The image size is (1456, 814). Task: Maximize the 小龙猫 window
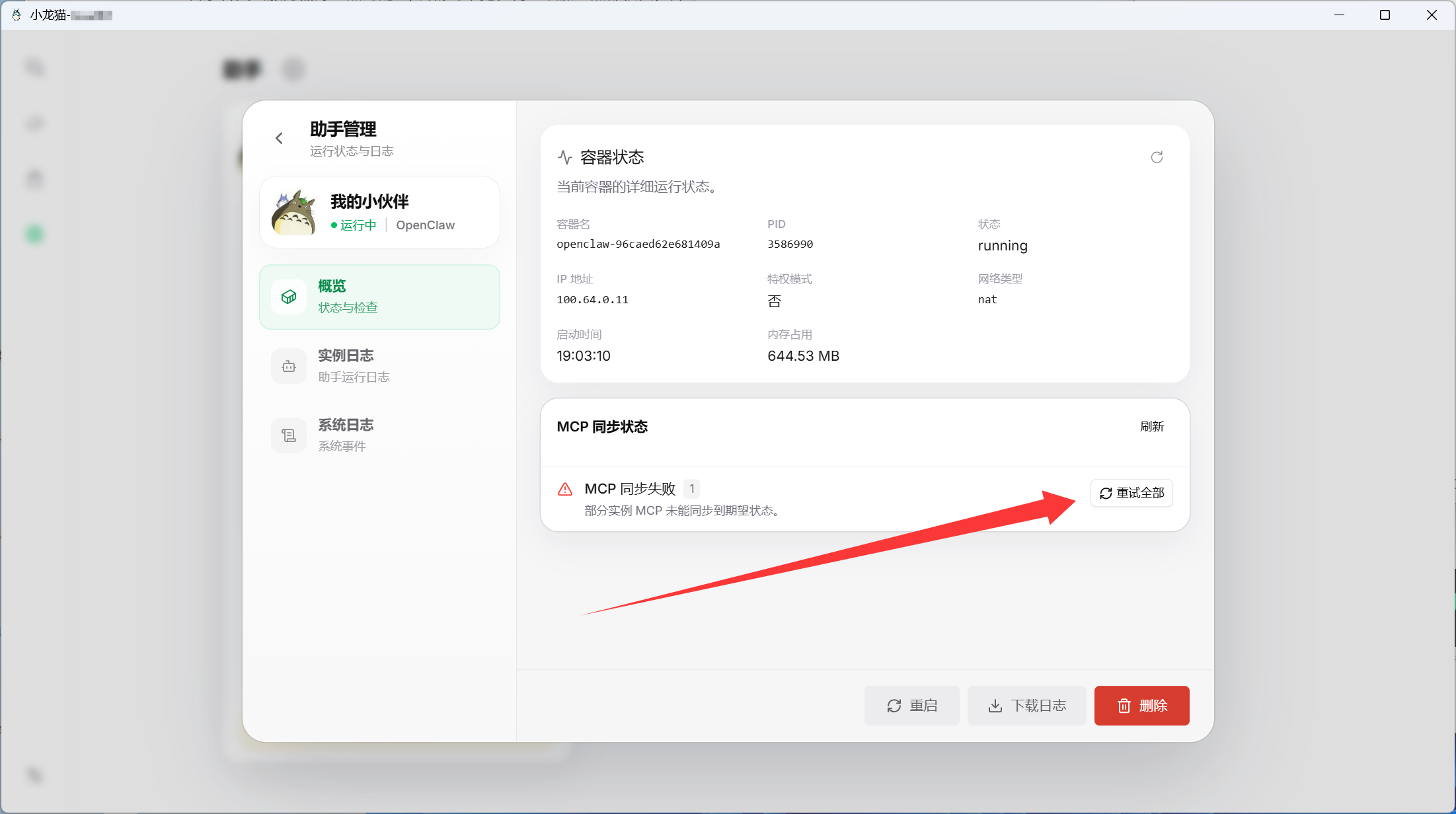[x=1385, y=15]
